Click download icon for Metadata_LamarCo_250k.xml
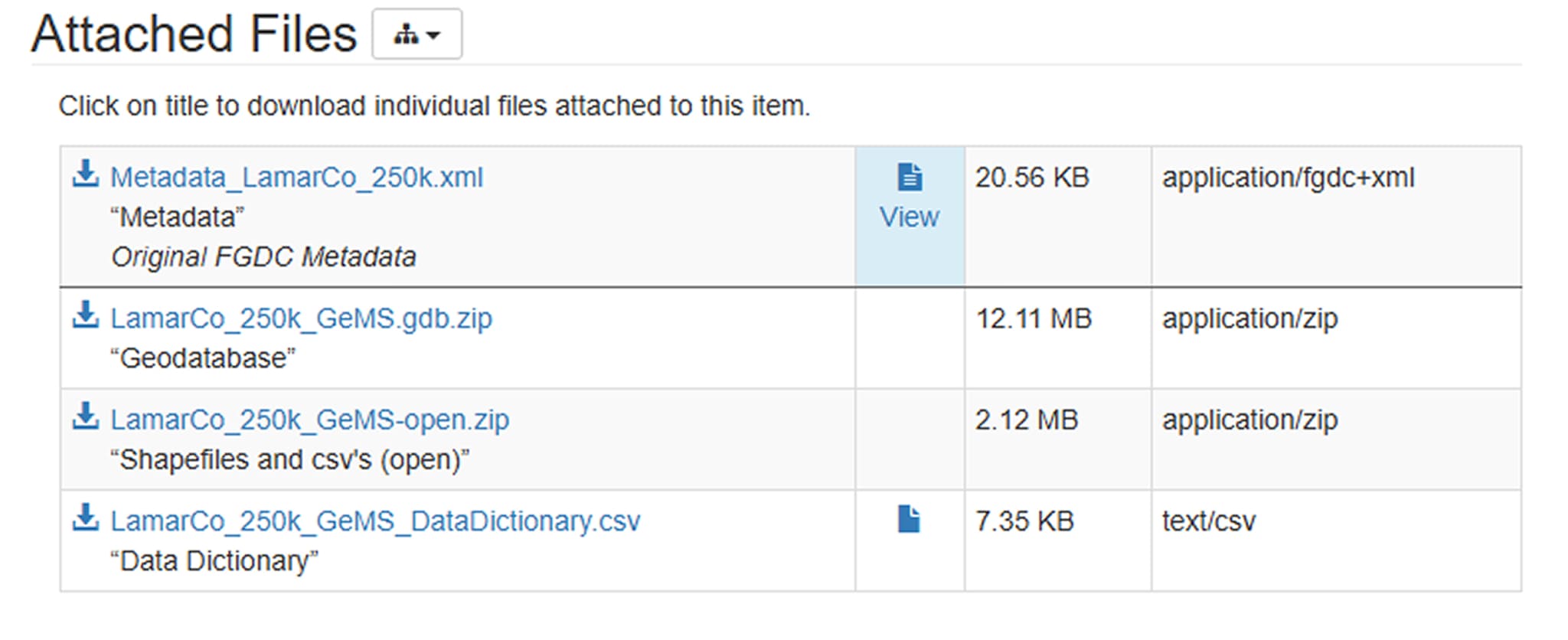The image size is (1568, 640). pyautogui.click(x=86, y=174)
